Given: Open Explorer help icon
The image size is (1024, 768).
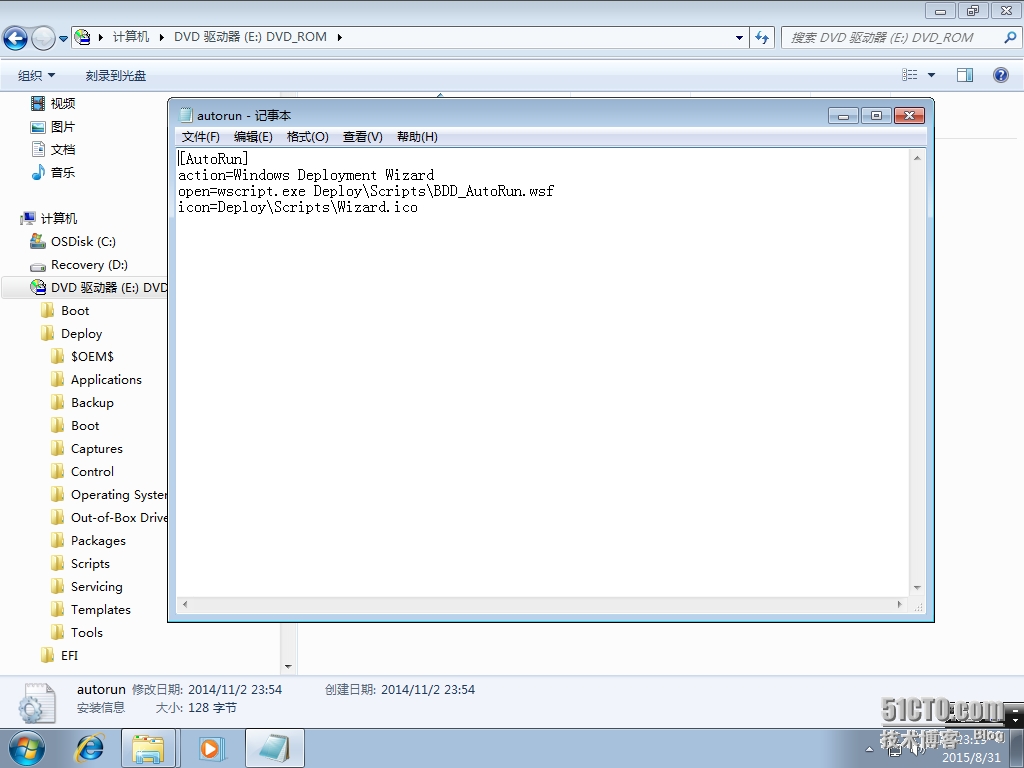Looking at the screenshot, I should (x=1000, y=74).
